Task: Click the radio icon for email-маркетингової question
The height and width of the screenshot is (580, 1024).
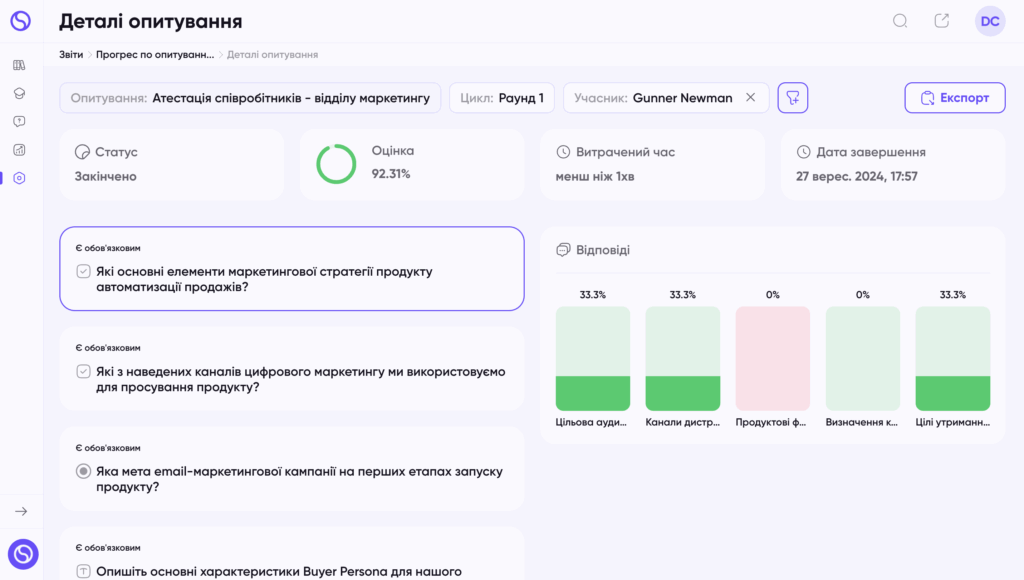Action: click(83, 472)
